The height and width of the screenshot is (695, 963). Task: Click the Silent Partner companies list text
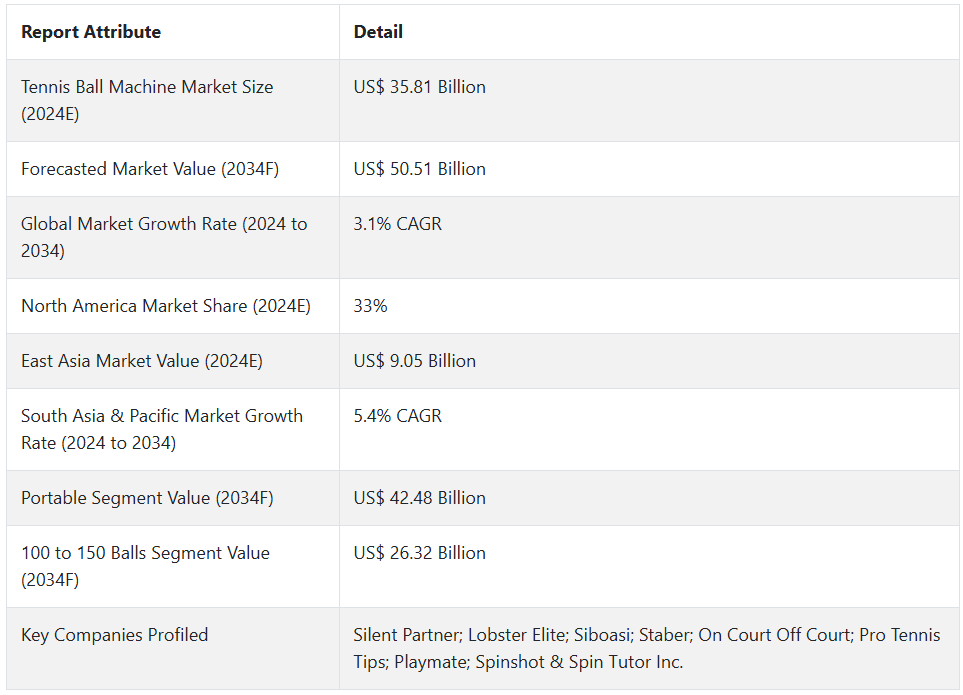(x=646, y=648)
